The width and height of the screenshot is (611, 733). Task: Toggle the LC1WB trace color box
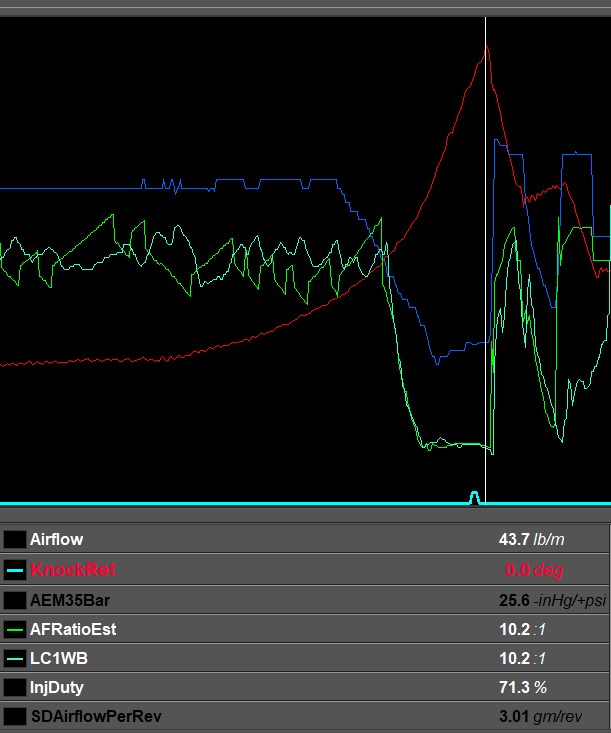(14, 658)
